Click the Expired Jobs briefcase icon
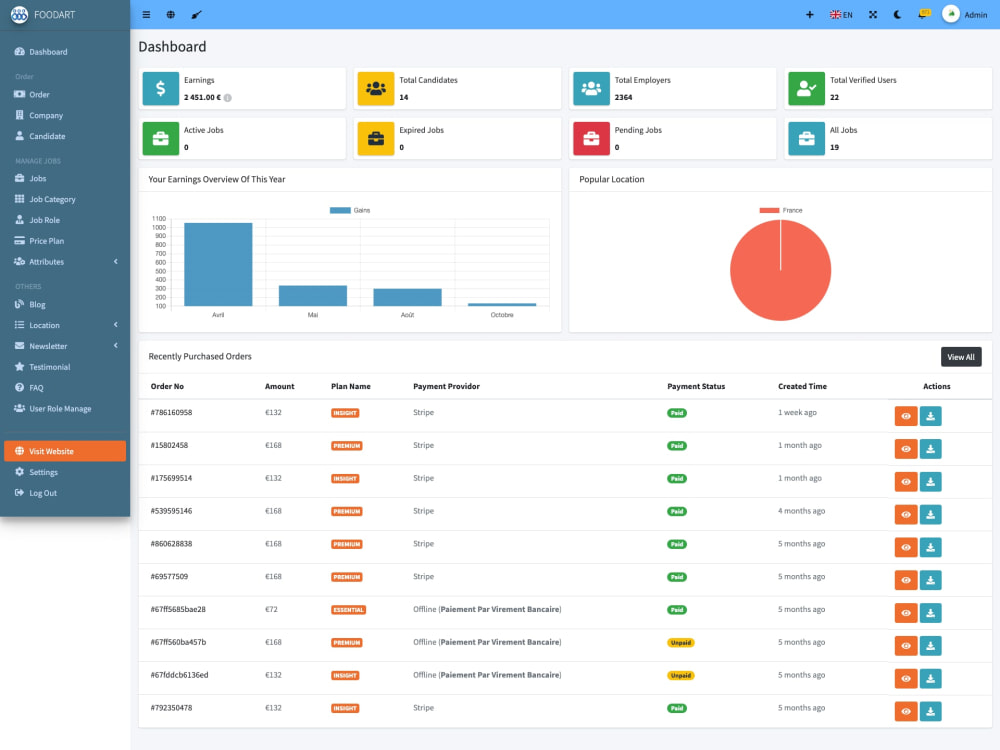 [x=376, y=138]
